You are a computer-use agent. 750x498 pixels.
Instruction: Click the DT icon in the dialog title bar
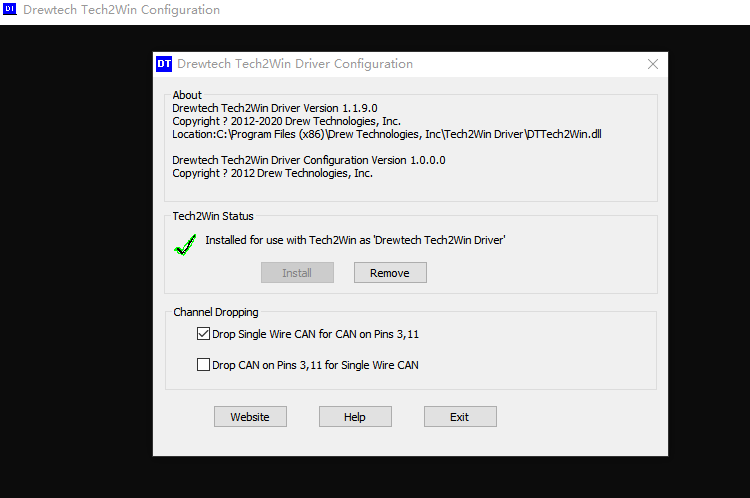coord(164,64)
